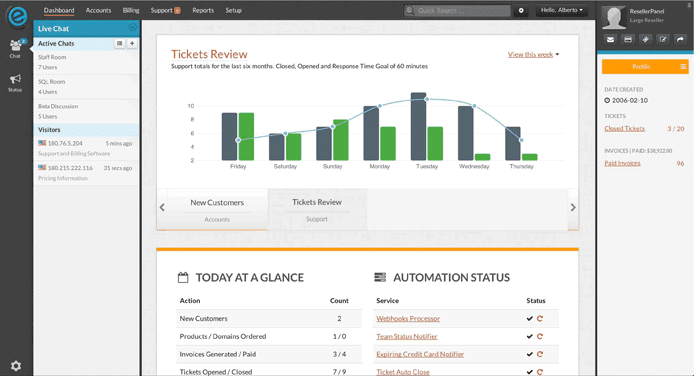Click the edit pencil icon under ResellerPanel
This screenshot has width=694, height=376.
pos(663,39)
